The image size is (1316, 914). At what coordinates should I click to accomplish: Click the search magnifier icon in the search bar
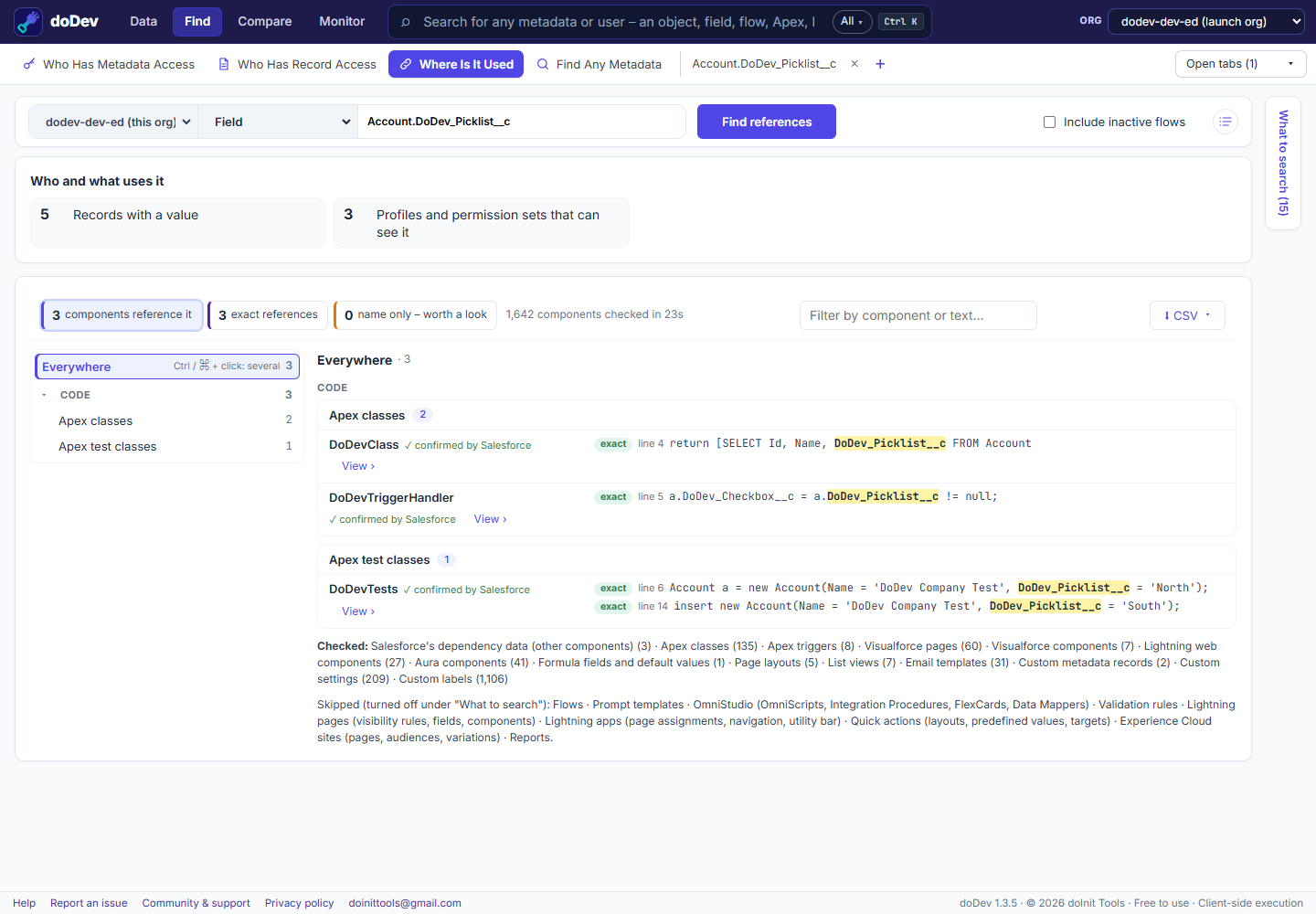[406, 22]
